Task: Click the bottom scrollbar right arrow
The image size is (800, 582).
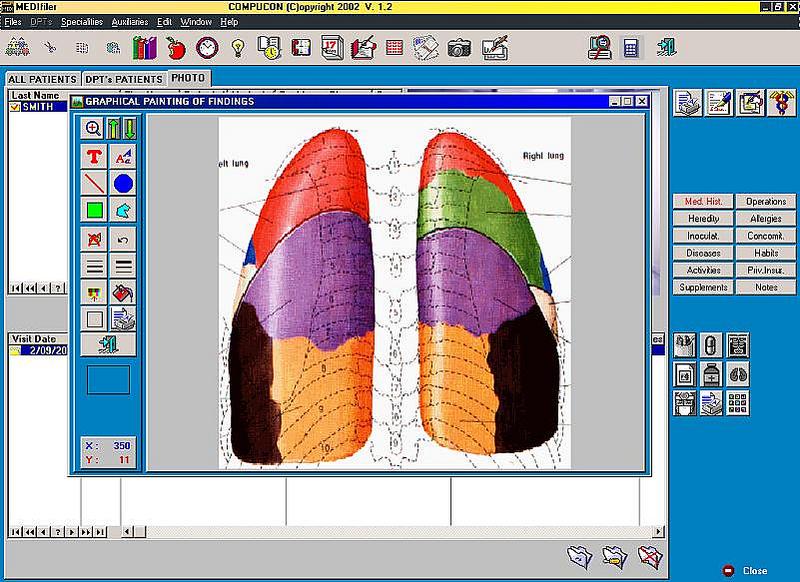Action: [x=658, y=532]
